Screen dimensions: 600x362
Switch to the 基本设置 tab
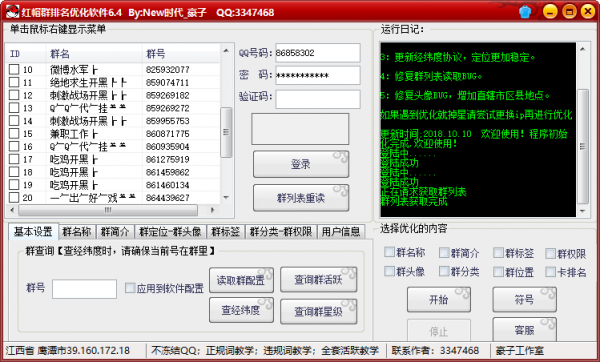click(x=33, y=232)
